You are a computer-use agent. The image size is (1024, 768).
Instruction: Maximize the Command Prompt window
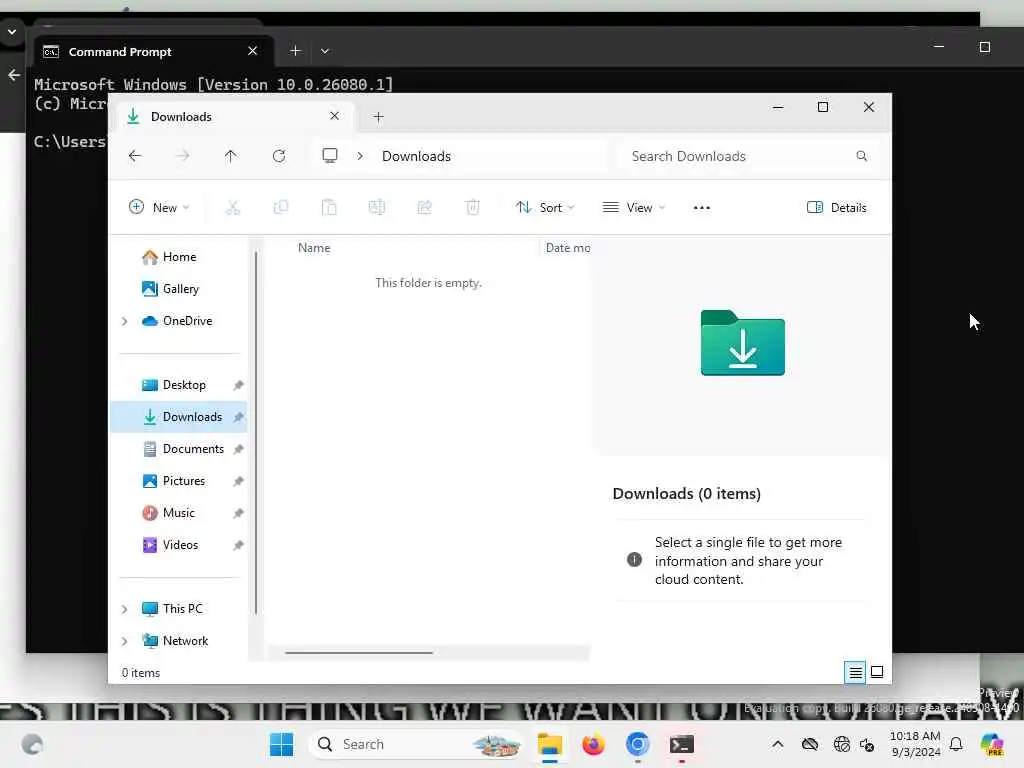(x=985, y=47)
